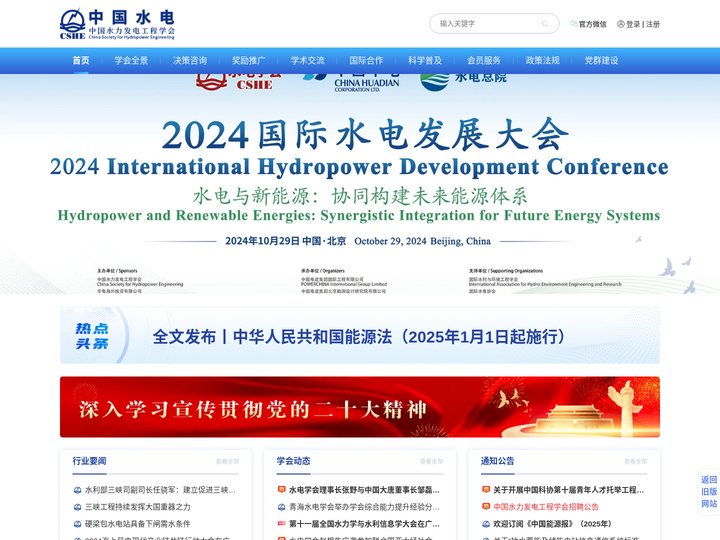Open notice 欢迎订阅《中国能源报》（2025年）
The image size is (720, 540).
click(552, 524)
